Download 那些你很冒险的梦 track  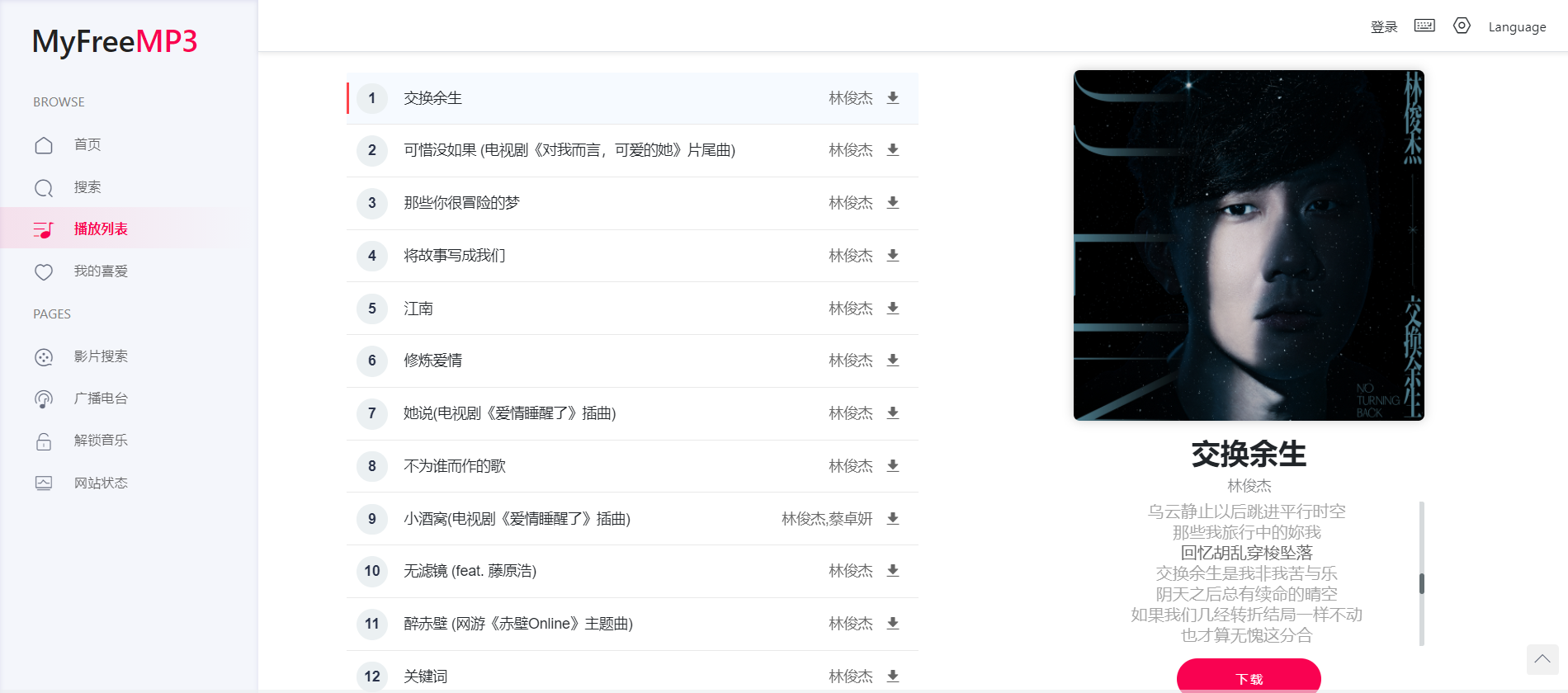pyautogui.click(x=892, y=203)
